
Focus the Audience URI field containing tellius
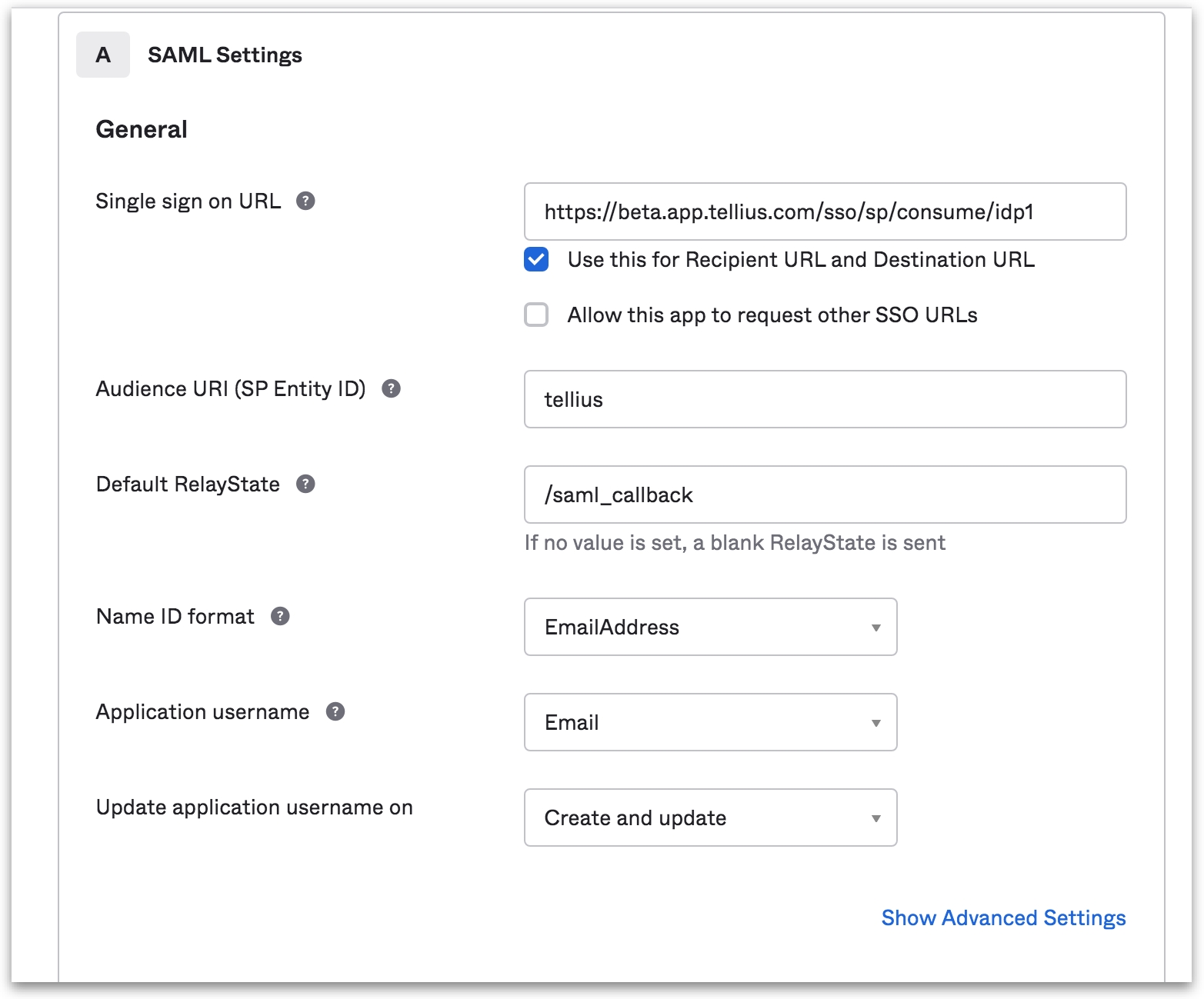[825, 400]
